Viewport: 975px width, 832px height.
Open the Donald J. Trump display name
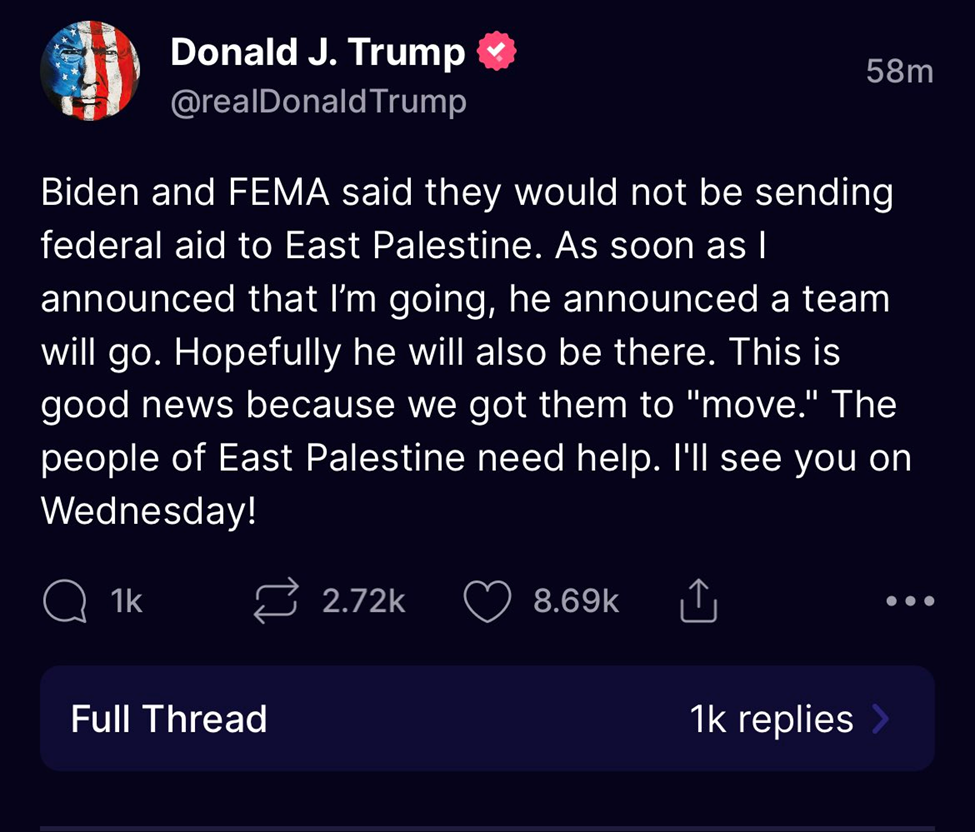point(317,53)
